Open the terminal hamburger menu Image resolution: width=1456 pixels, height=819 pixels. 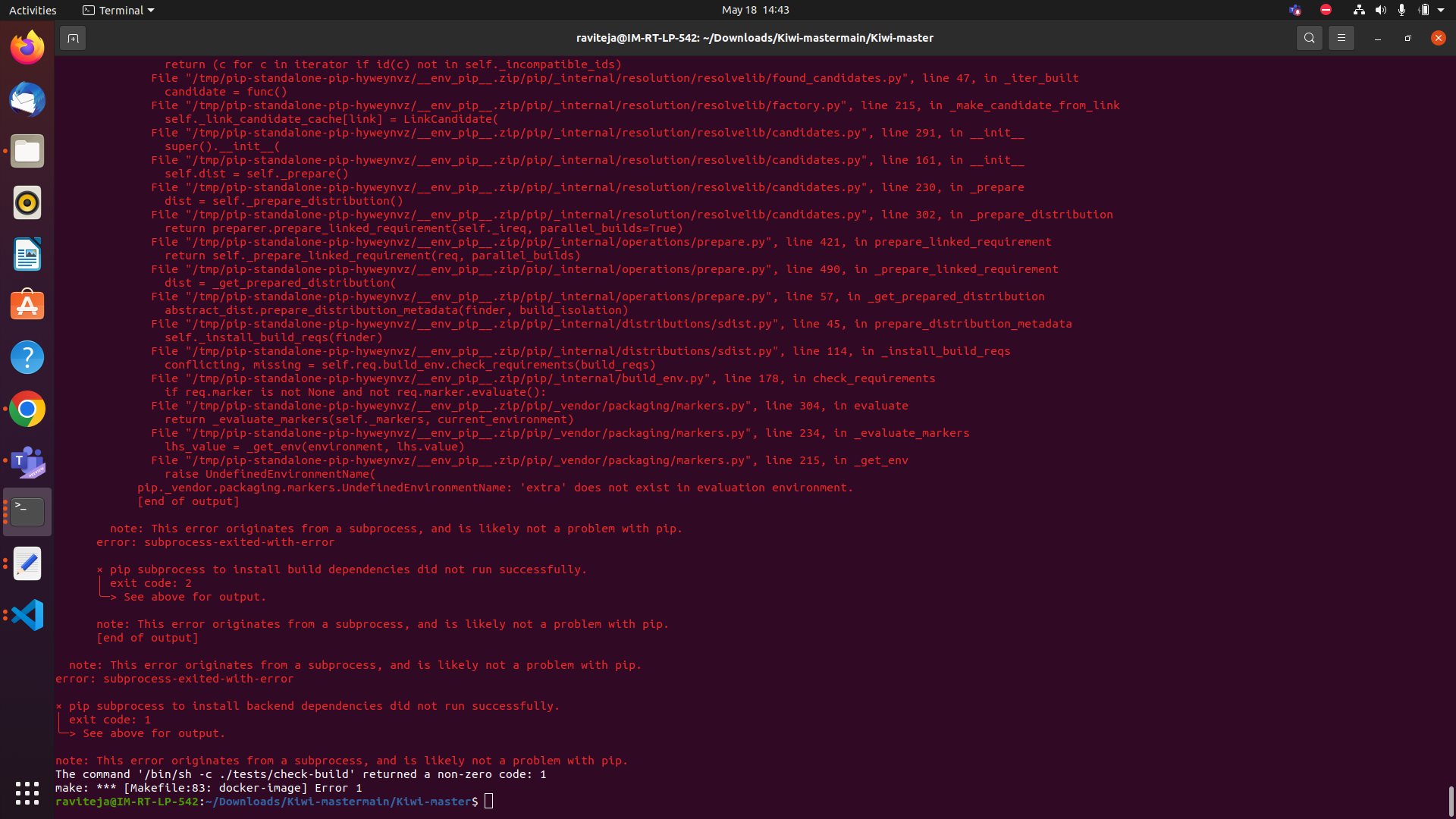[1341, 38]
